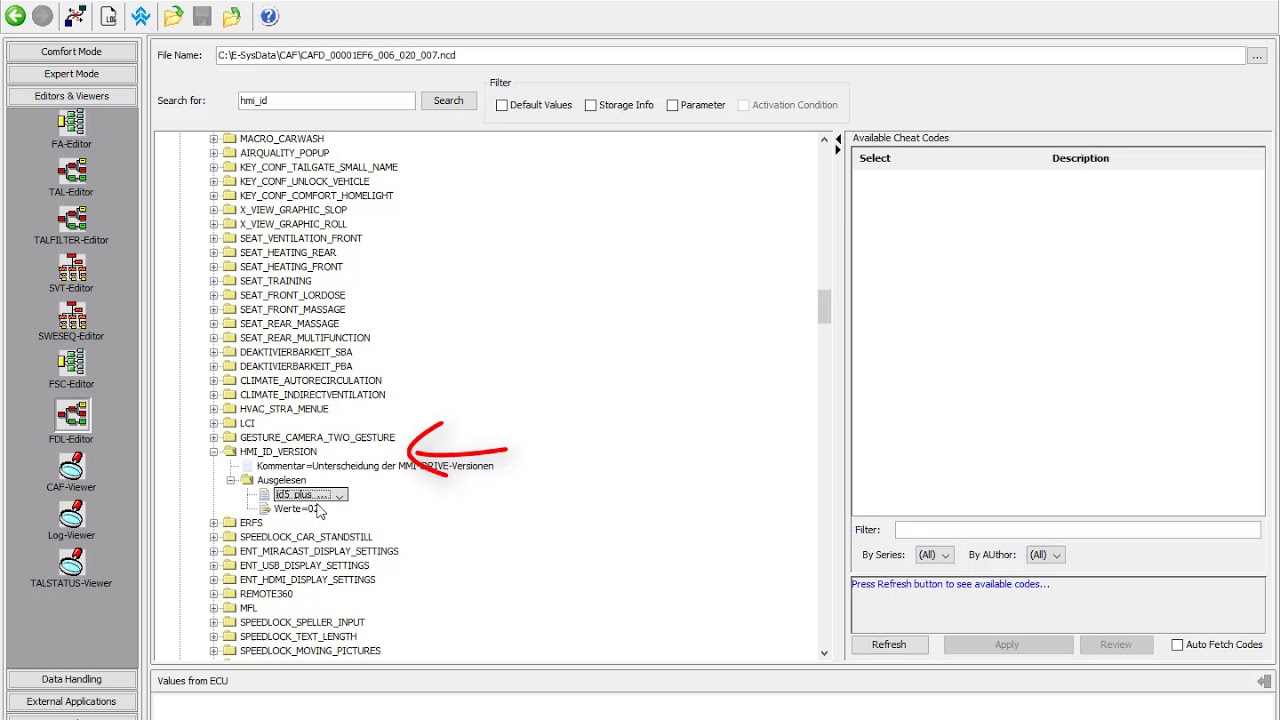
Task: Open help via the blue question mark icon
Action: click(269, 16)
